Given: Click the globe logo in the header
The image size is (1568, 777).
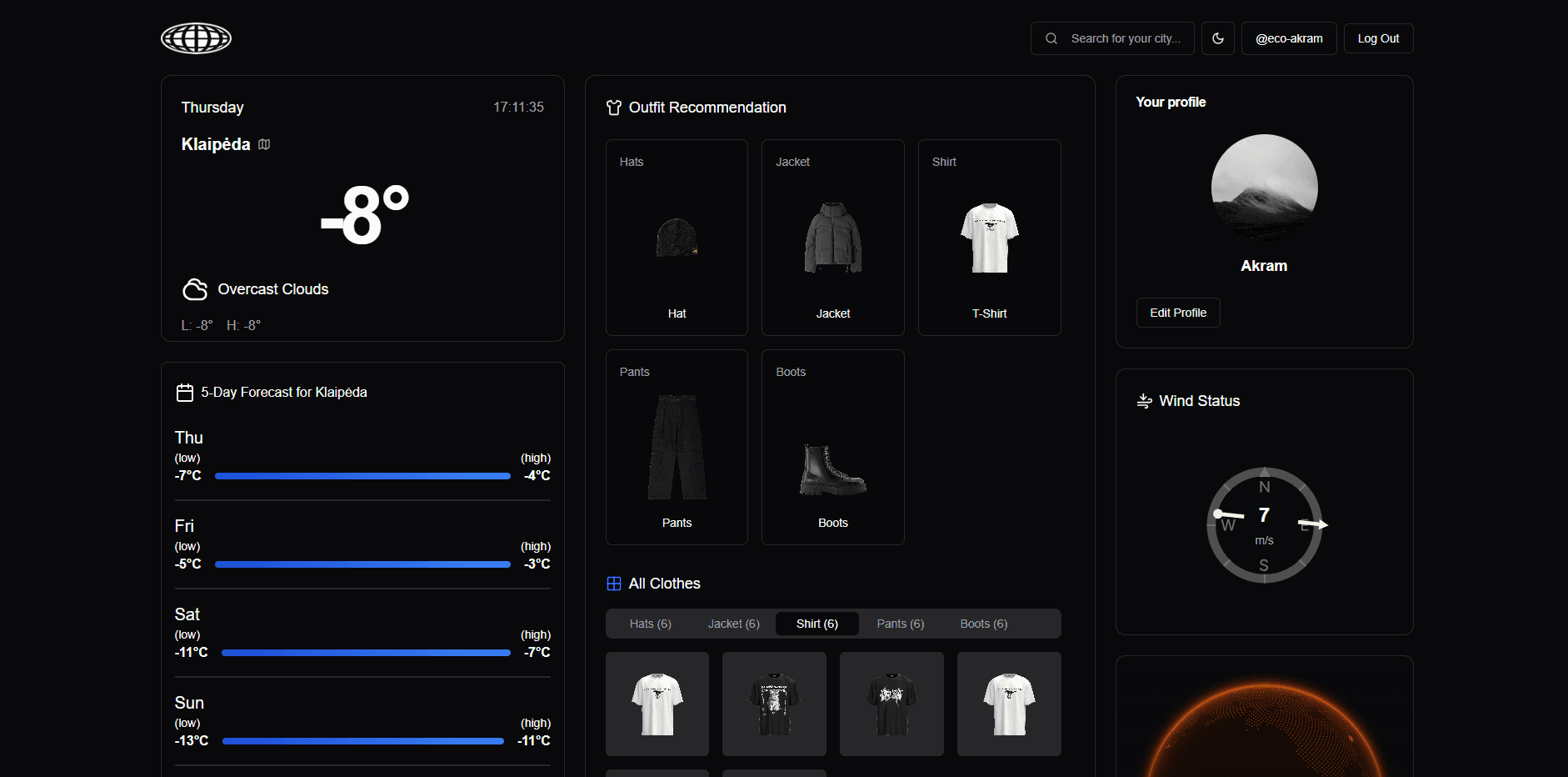Looking at the screenshot, I should pos(196,38).
